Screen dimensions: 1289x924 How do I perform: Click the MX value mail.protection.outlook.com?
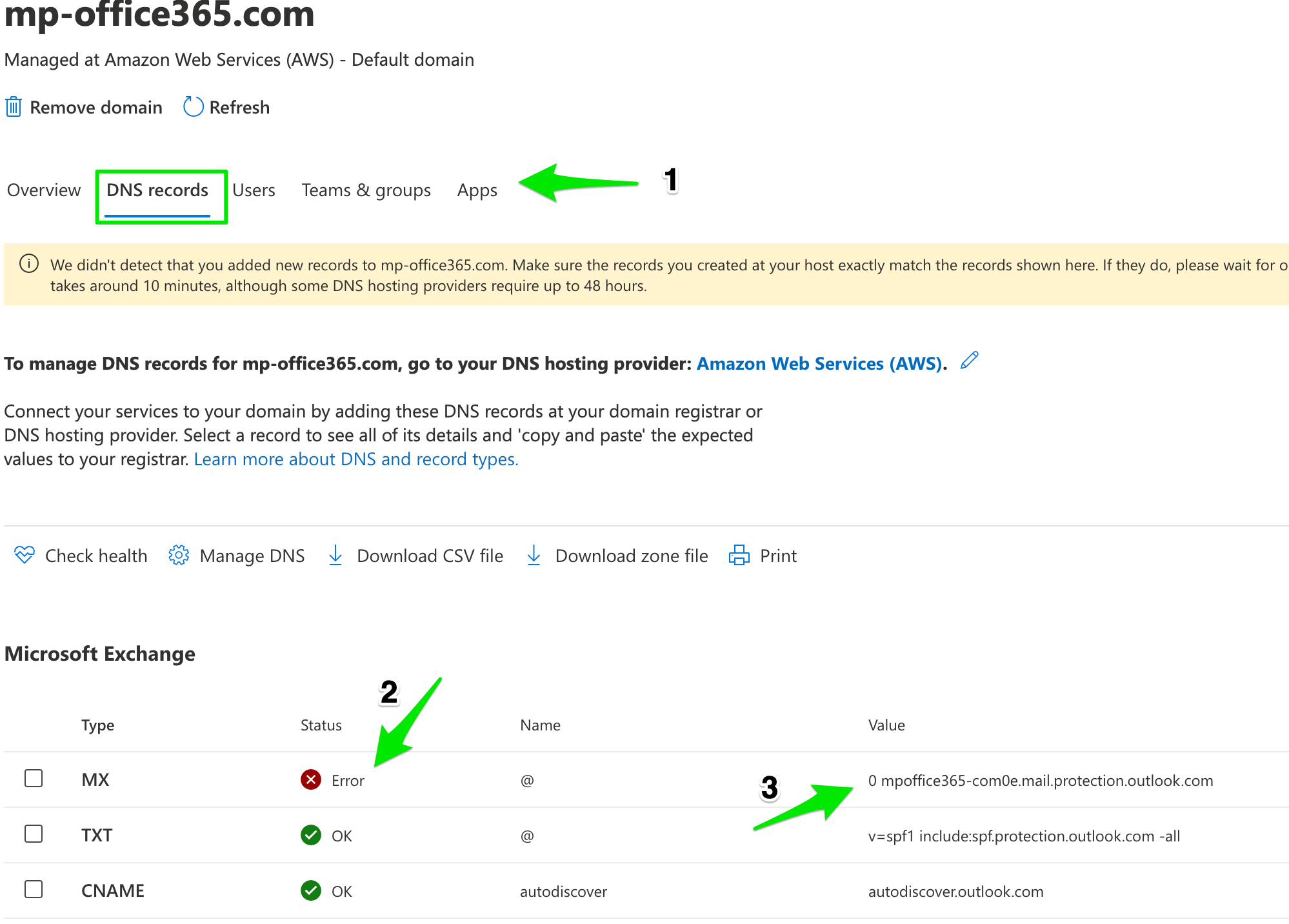(x=1040, y=781)
